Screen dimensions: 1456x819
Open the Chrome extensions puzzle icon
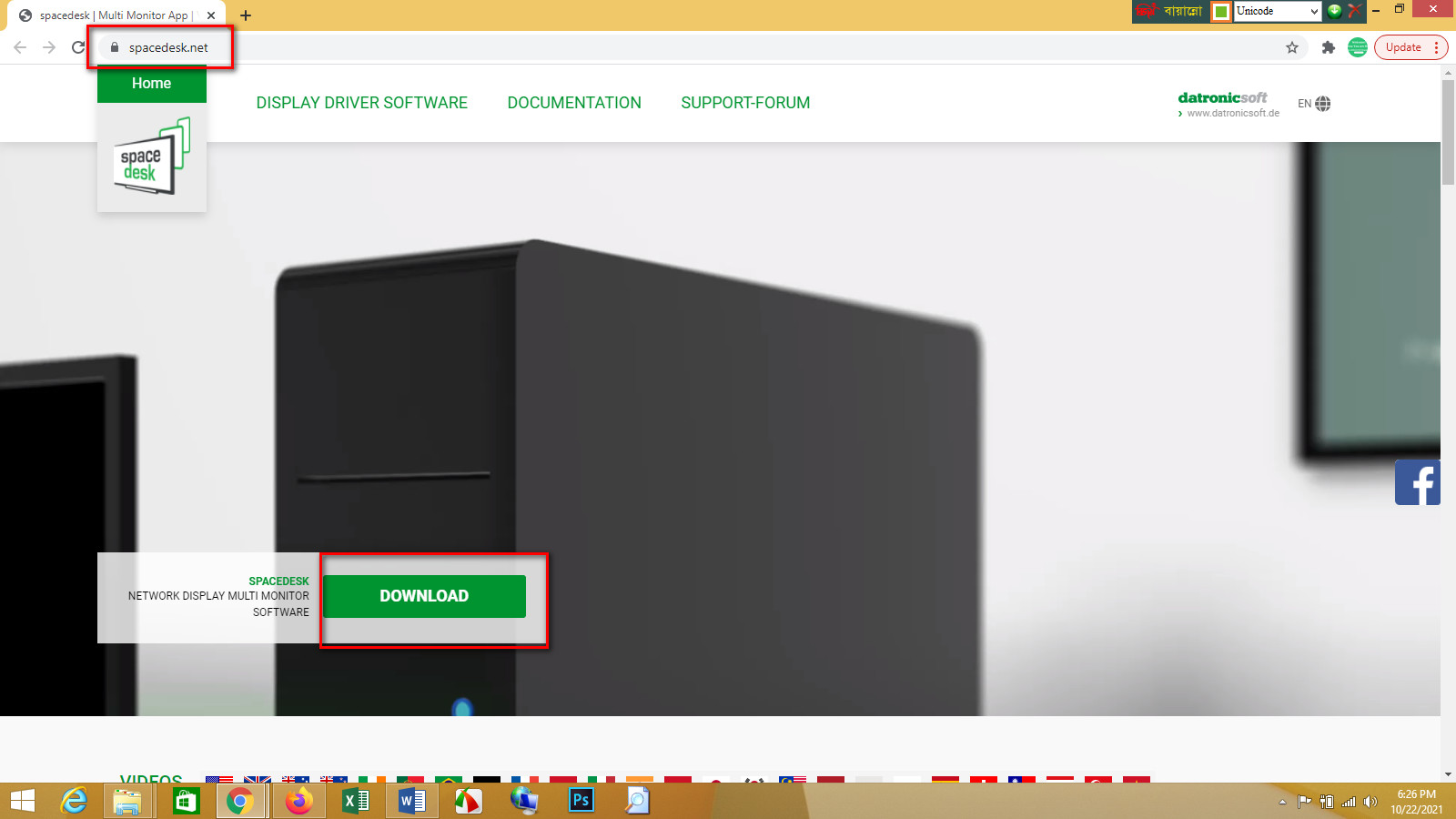1329,47
